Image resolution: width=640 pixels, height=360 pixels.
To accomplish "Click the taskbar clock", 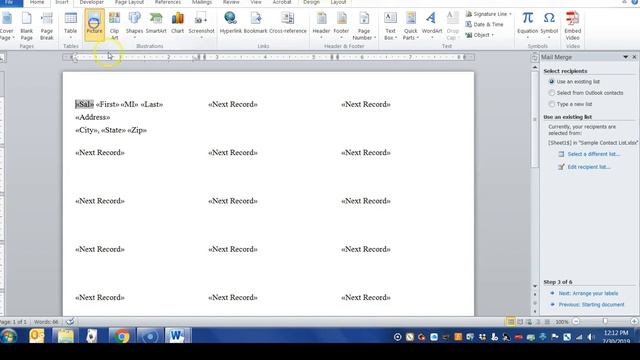I will (x=616, y=337).
